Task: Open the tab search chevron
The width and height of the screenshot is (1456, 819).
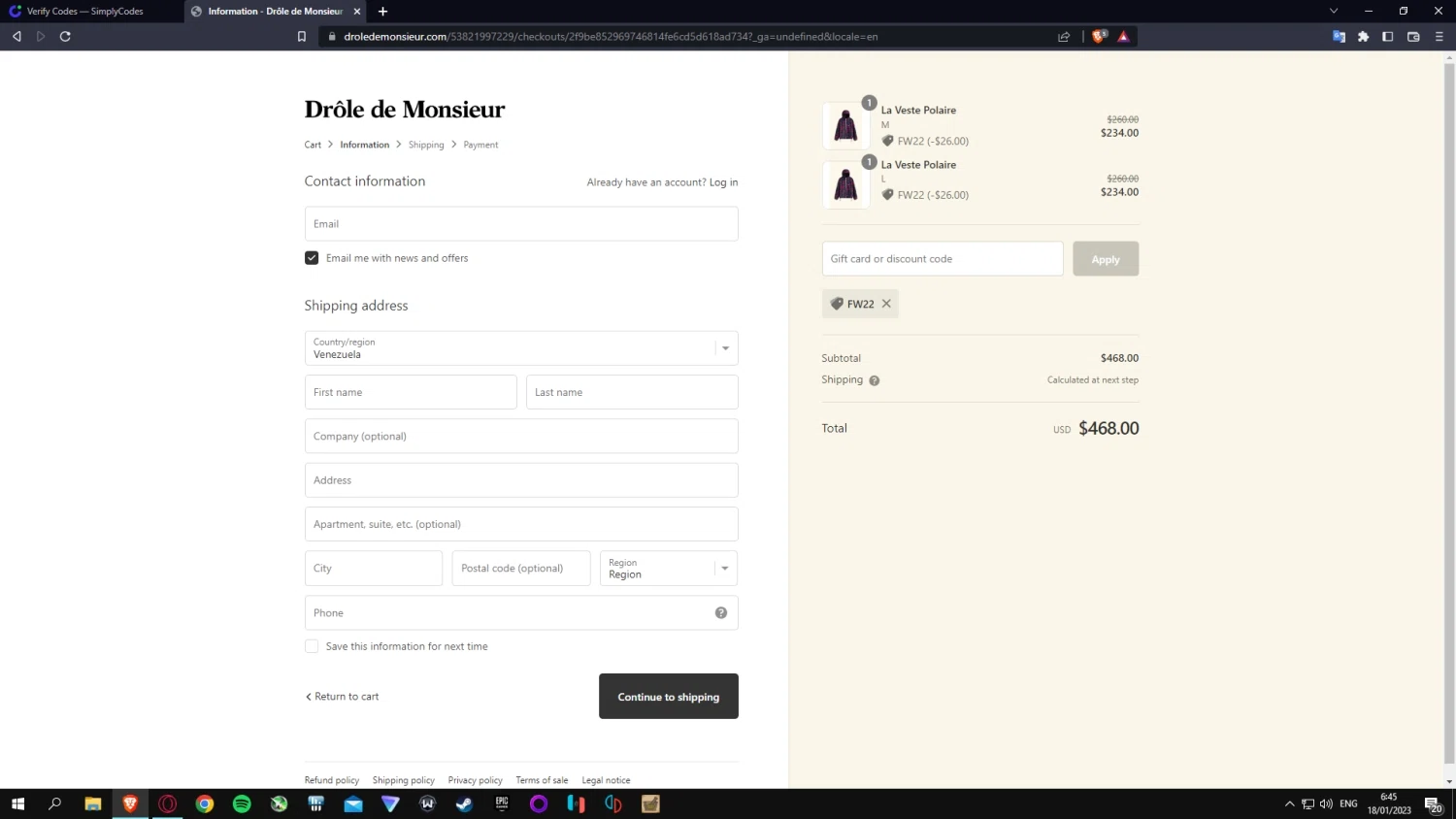Action: (x=1334, y=11)
